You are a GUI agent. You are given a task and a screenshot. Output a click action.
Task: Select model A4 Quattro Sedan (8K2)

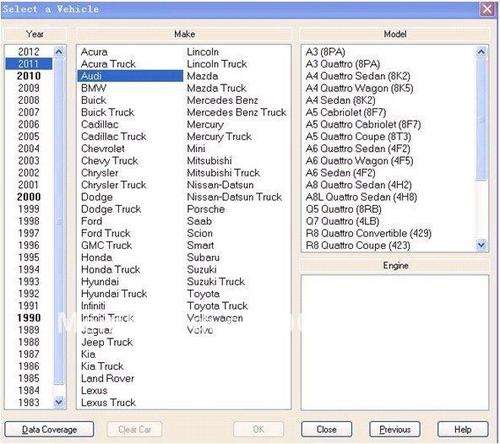click(x=358, y=76)
